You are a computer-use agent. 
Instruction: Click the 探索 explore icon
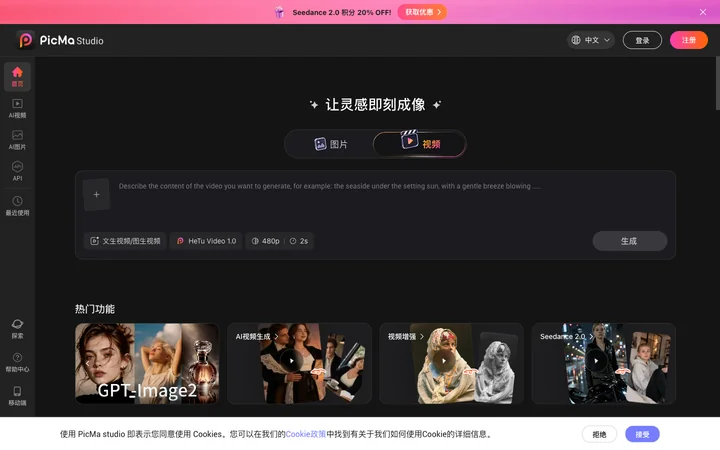click(x=17, y=329)
